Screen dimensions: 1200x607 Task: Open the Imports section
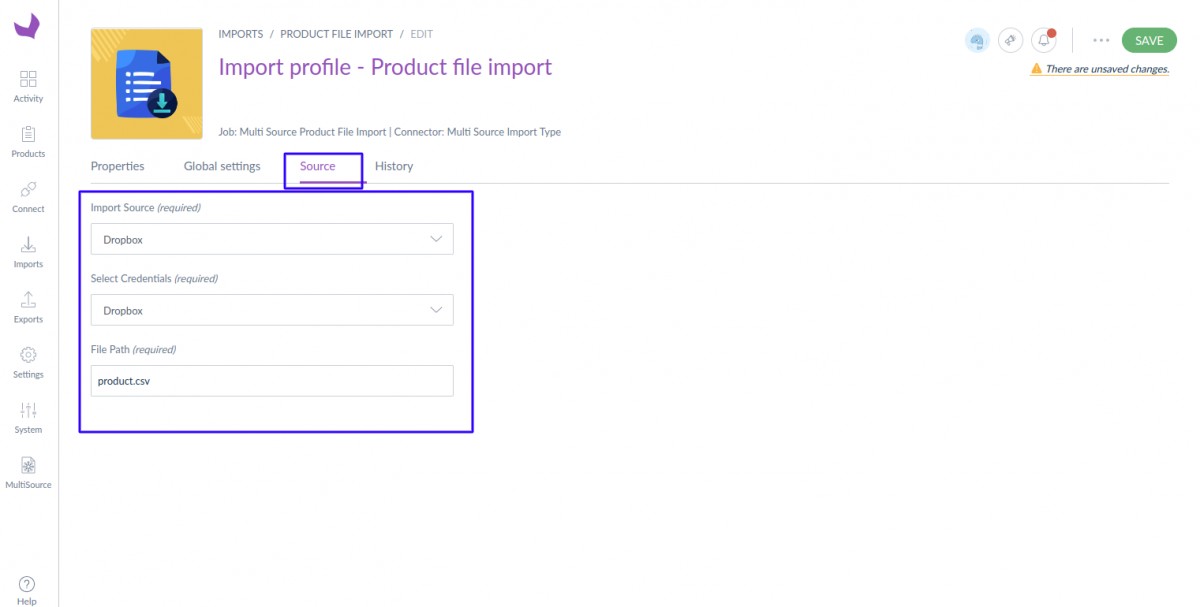[28, 250]
